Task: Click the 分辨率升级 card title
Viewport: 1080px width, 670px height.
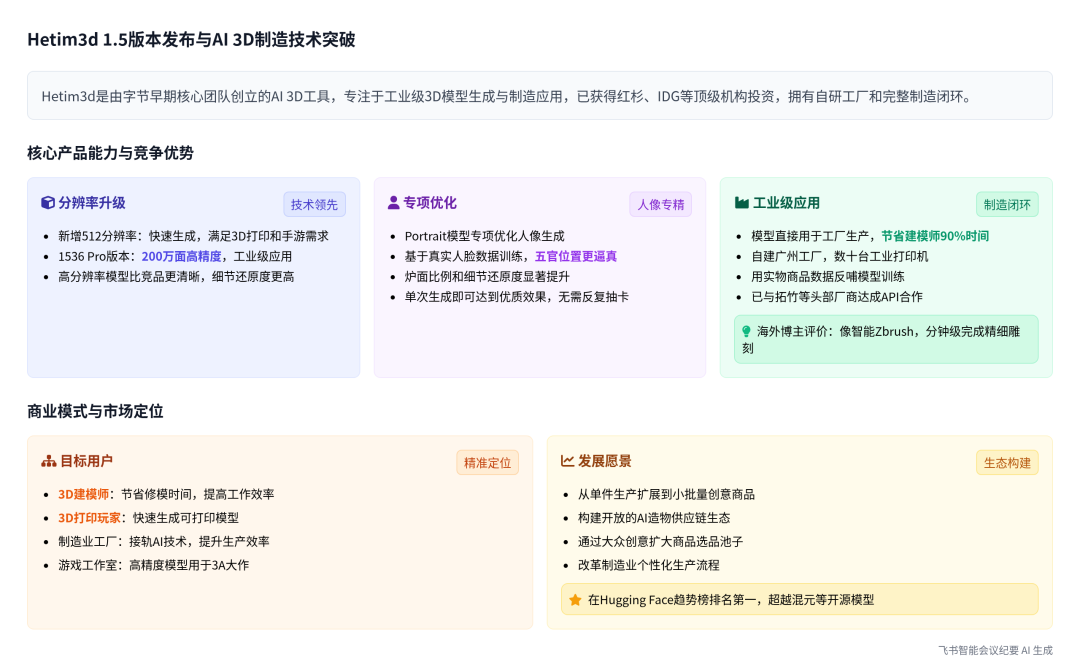Action: 92,202
